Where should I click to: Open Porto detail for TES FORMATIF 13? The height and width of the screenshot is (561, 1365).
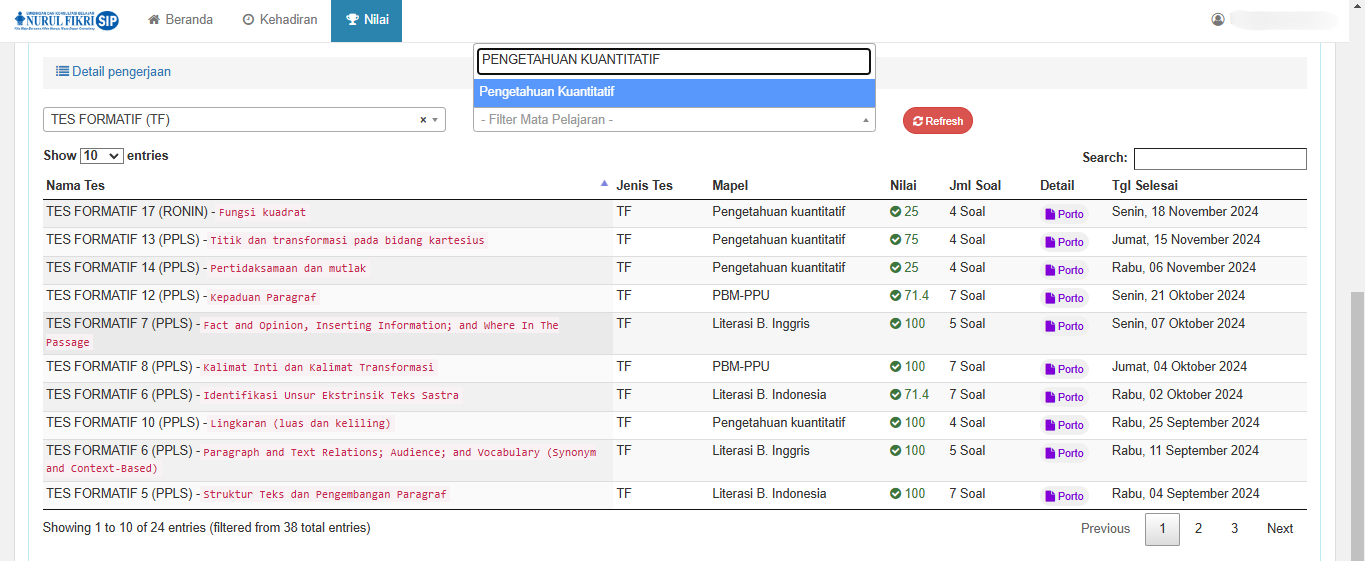pos(1064,242)
